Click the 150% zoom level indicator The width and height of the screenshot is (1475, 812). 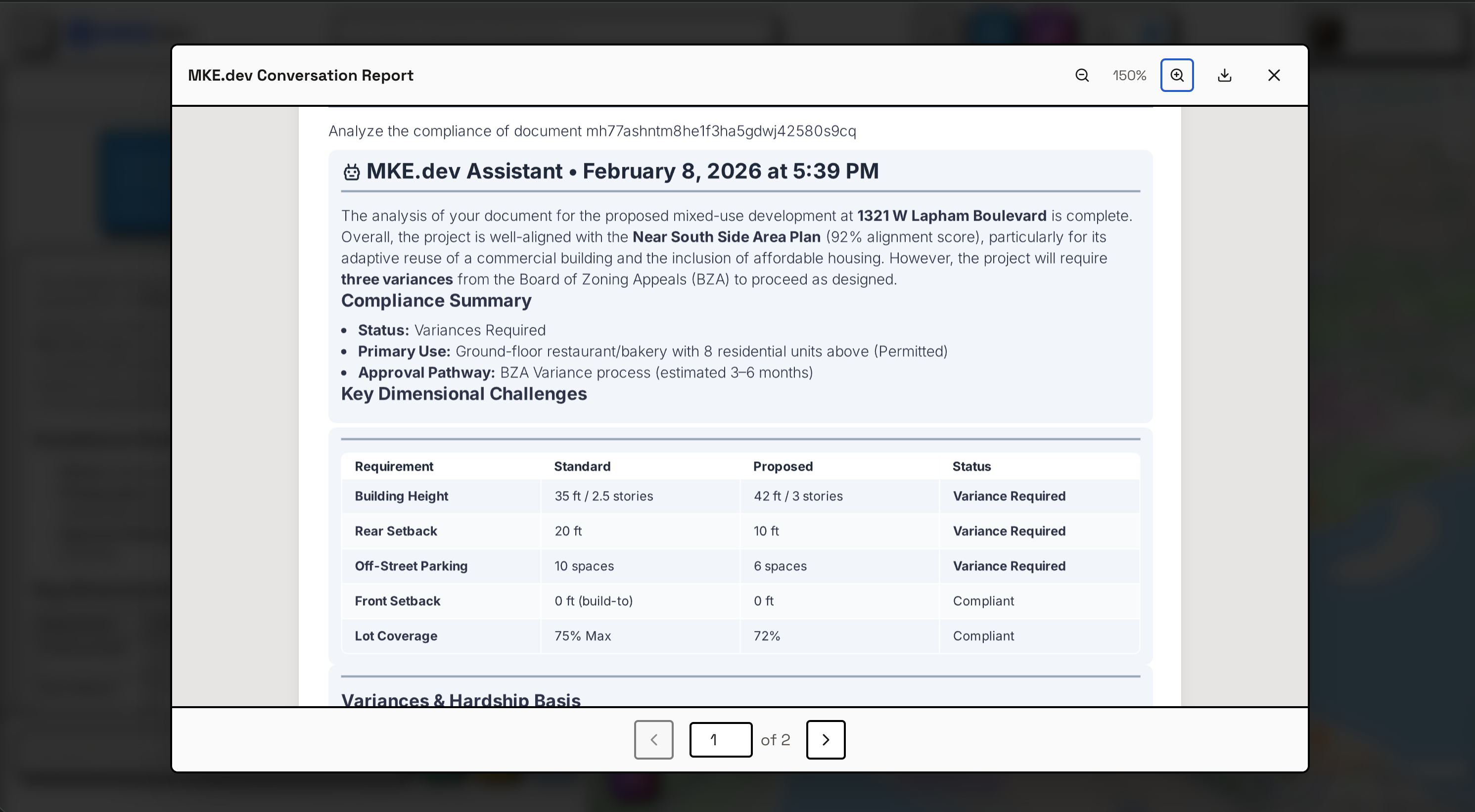pyautogui.click(x=1129, y=76)
